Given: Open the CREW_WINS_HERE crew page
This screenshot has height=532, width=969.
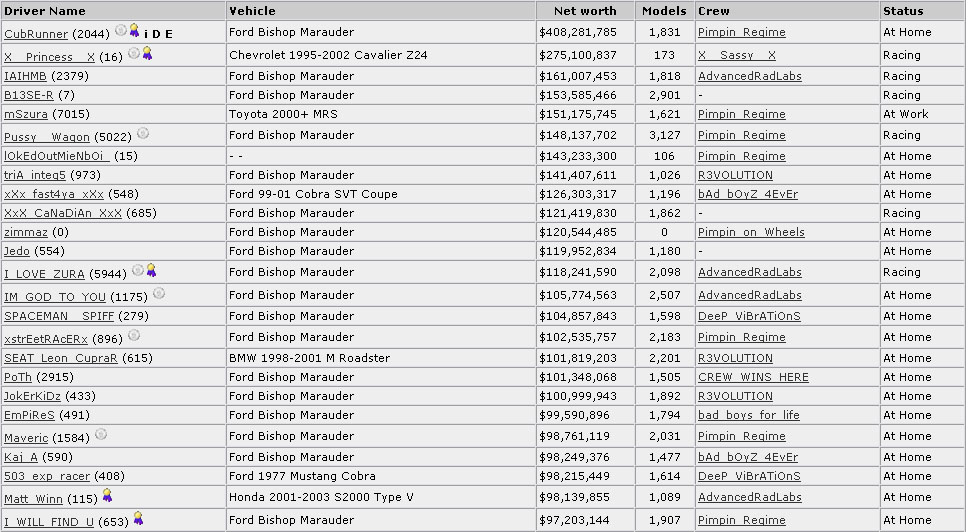Looking at the screenshot, I should (753, 377).
